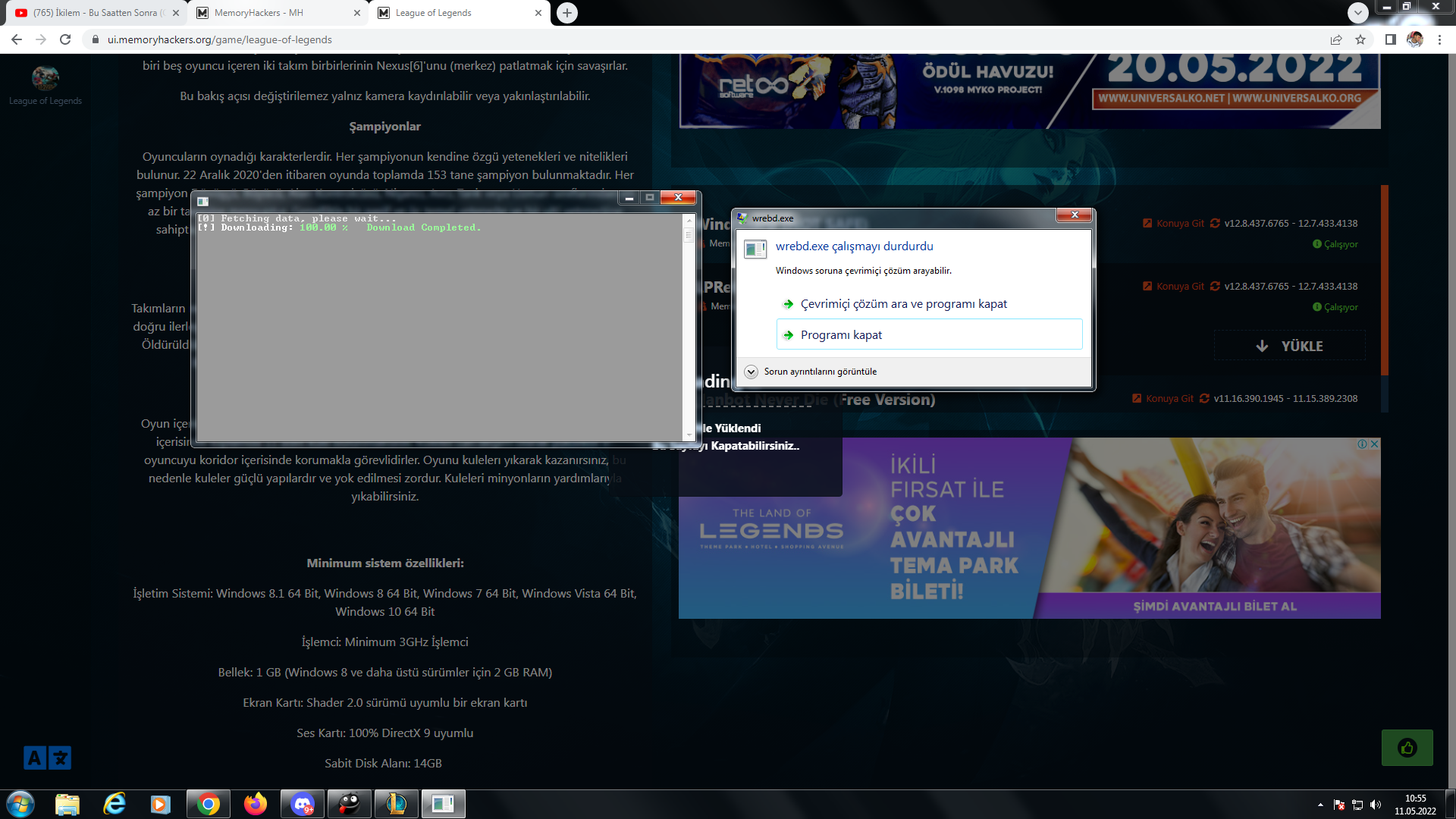Image resolution: width=1456 pixels, height=819 pixels.
Task: Click the Şimdi Avantajlı Bilet Al banner
Action: point(1215,606)
